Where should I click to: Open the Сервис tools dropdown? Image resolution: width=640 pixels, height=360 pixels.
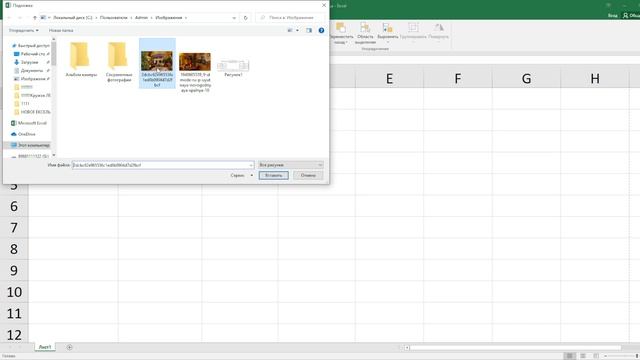[241, 176]
